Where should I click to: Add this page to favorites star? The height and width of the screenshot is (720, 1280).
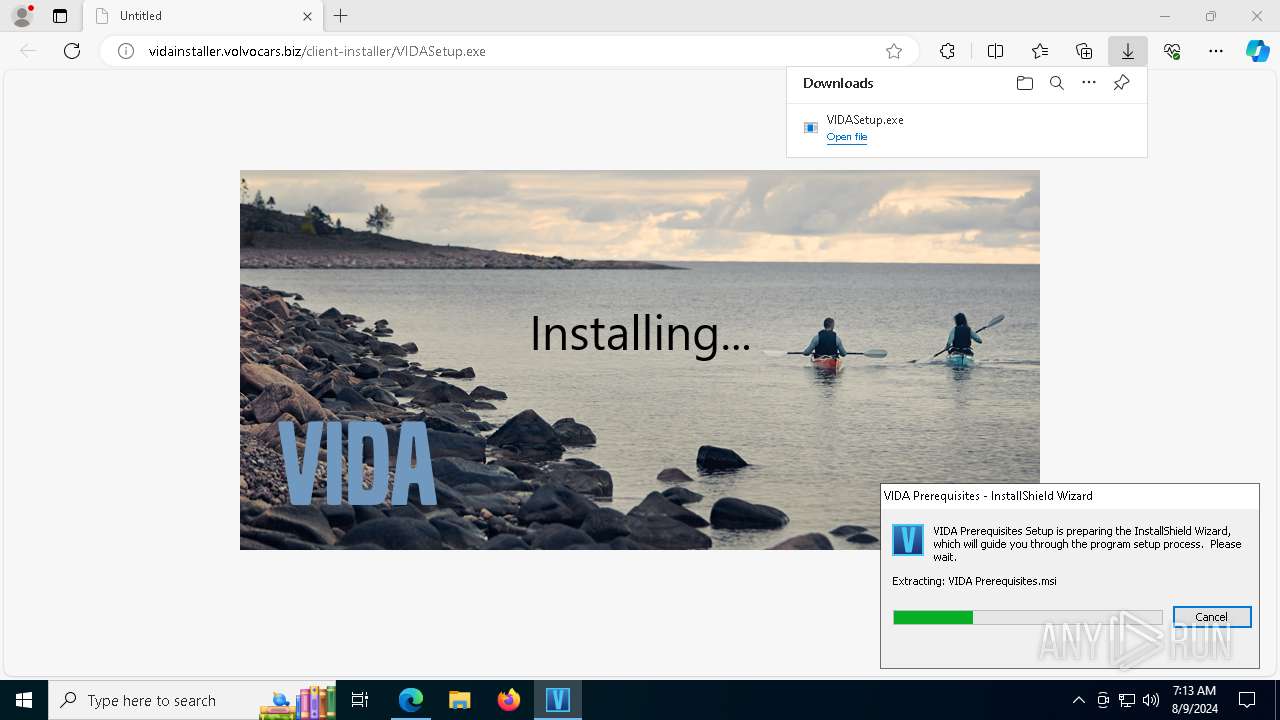(x=894, y=51)
